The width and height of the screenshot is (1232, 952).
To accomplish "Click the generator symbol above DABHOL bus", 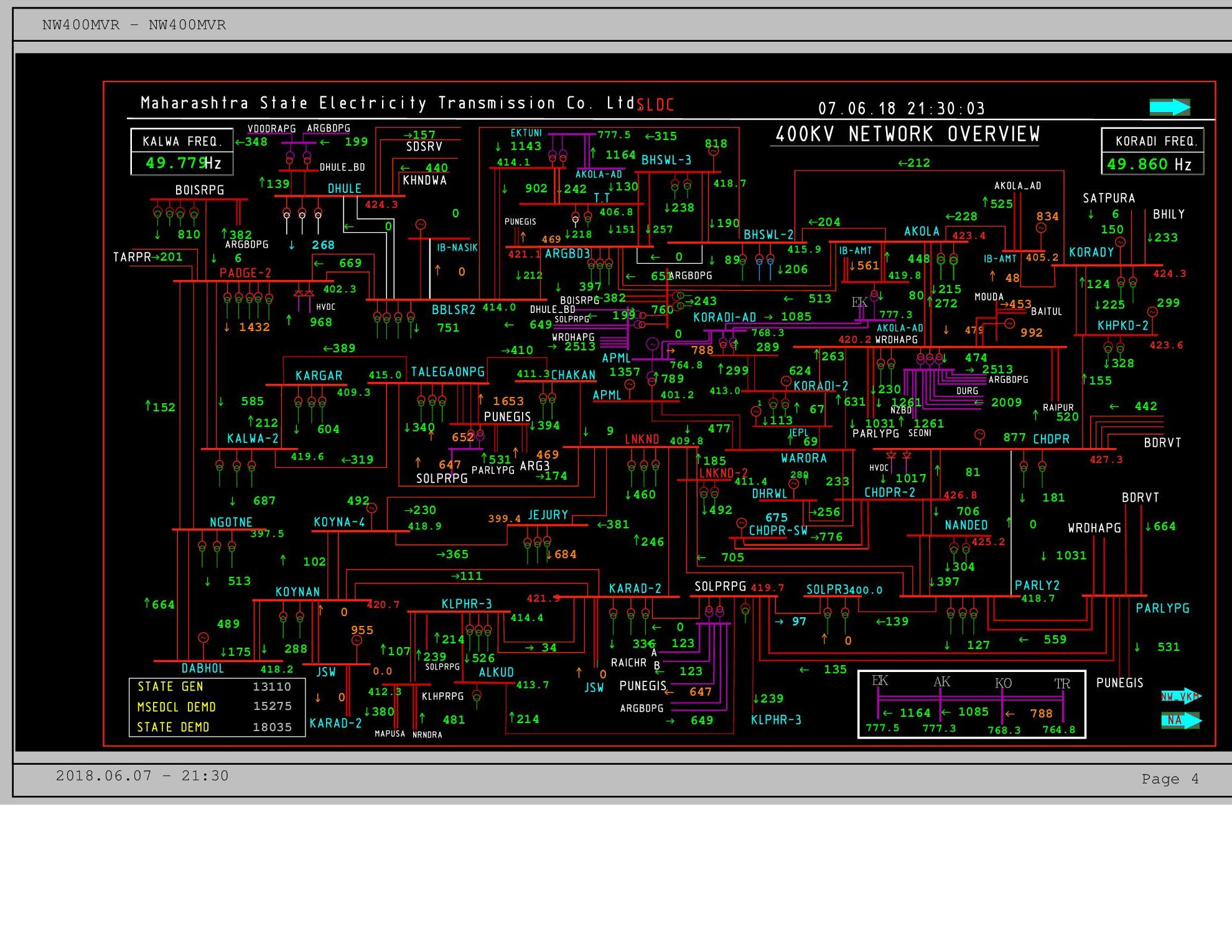I will (203, 638).
